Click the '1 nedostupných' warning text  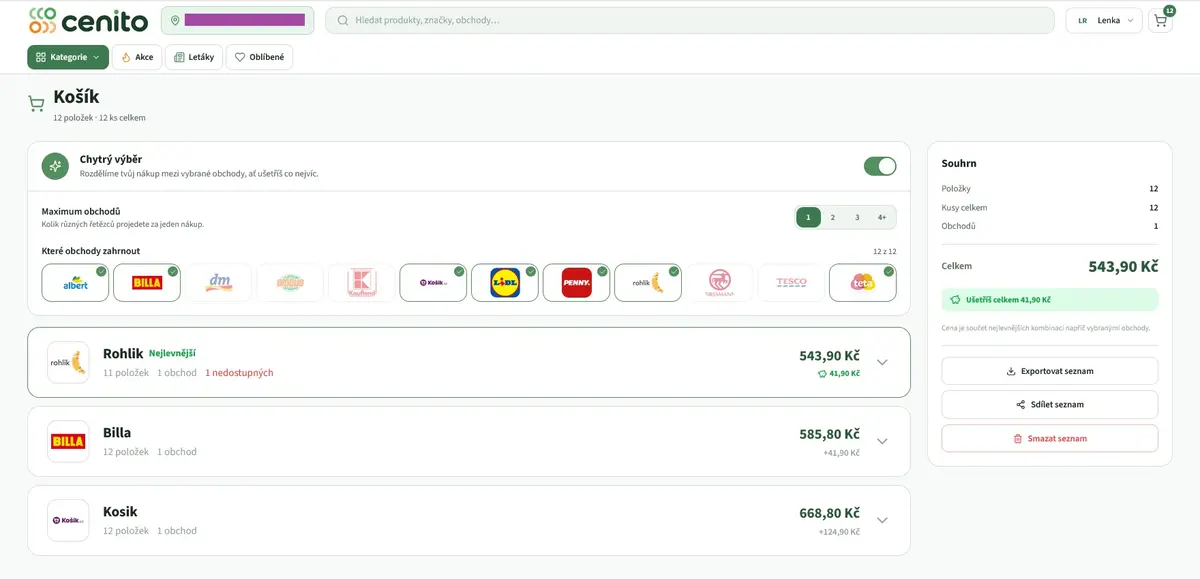239,373
